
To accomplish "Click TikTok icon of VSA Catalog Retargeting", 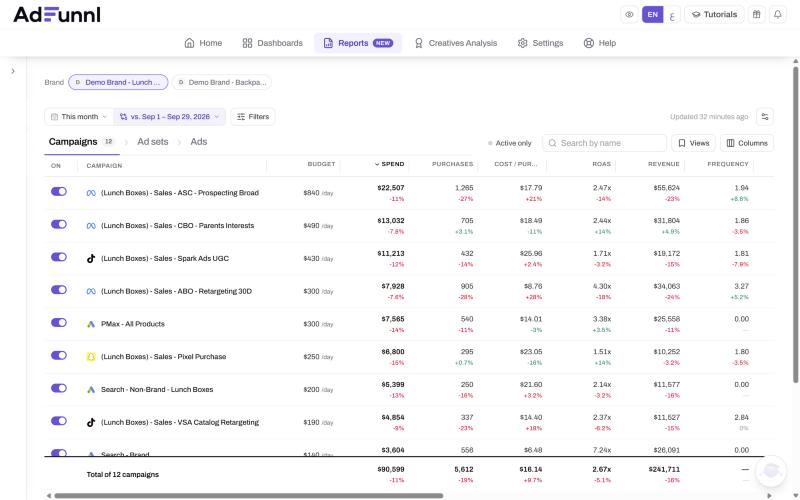I will tap(91, 422).
